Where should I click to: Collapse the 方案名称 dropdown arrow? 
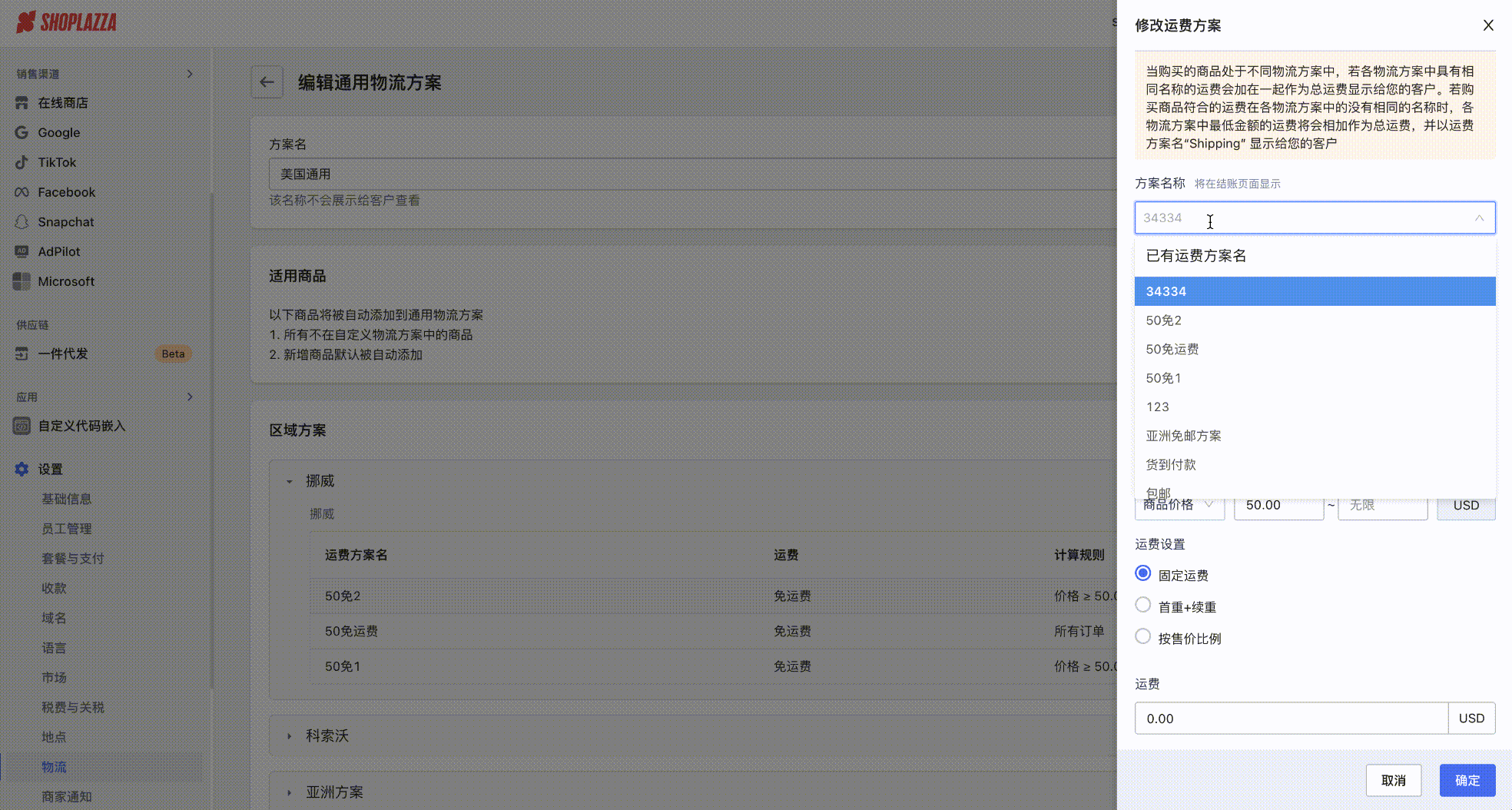pos(1479,218)
